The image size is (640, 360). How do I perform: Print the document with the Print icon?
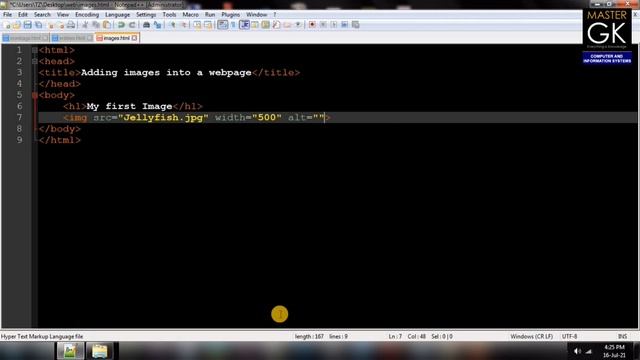71,25
